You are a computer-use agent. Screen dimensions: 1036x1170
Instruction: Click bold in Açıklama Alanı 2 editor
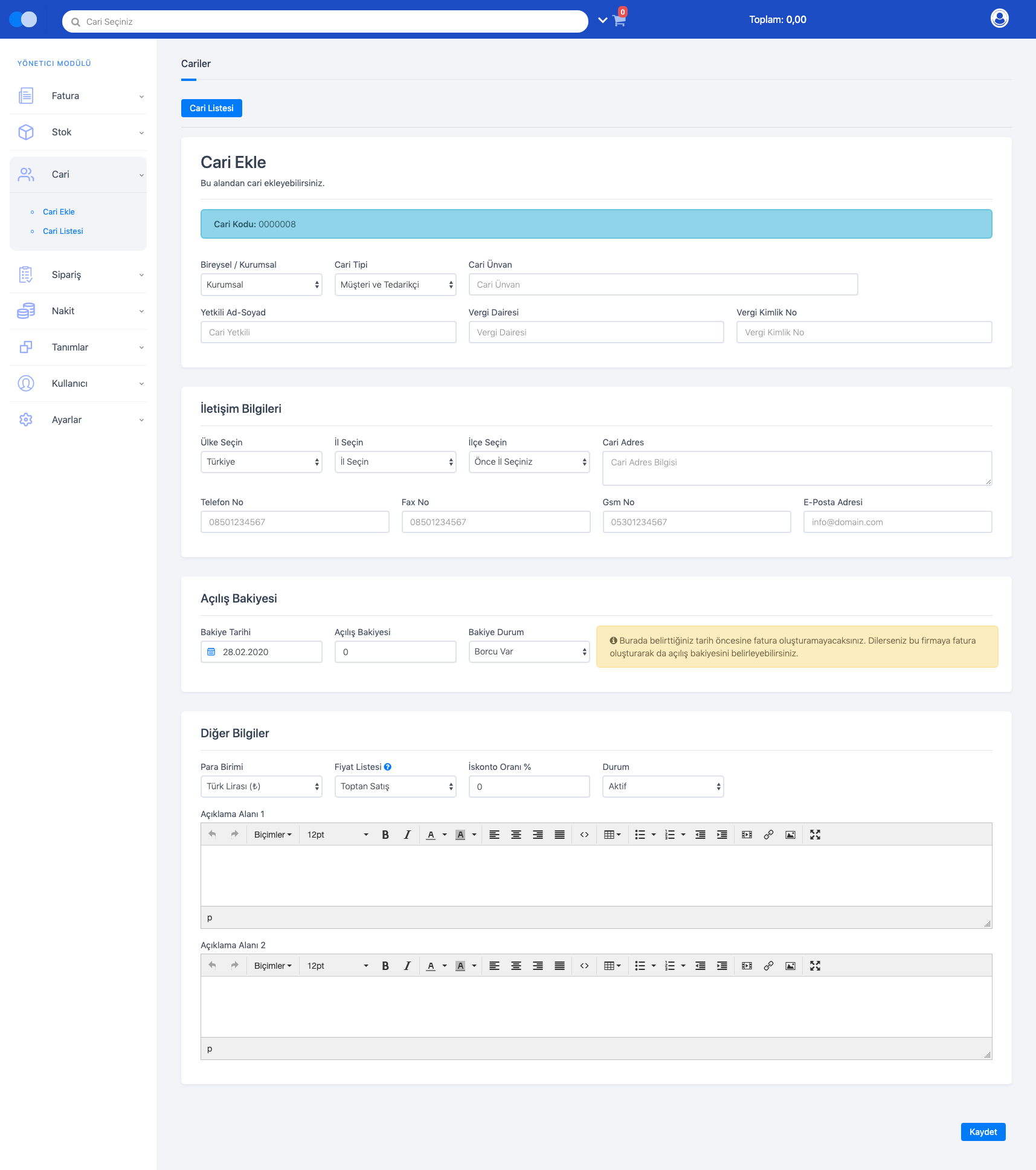(x=385, y=966)
